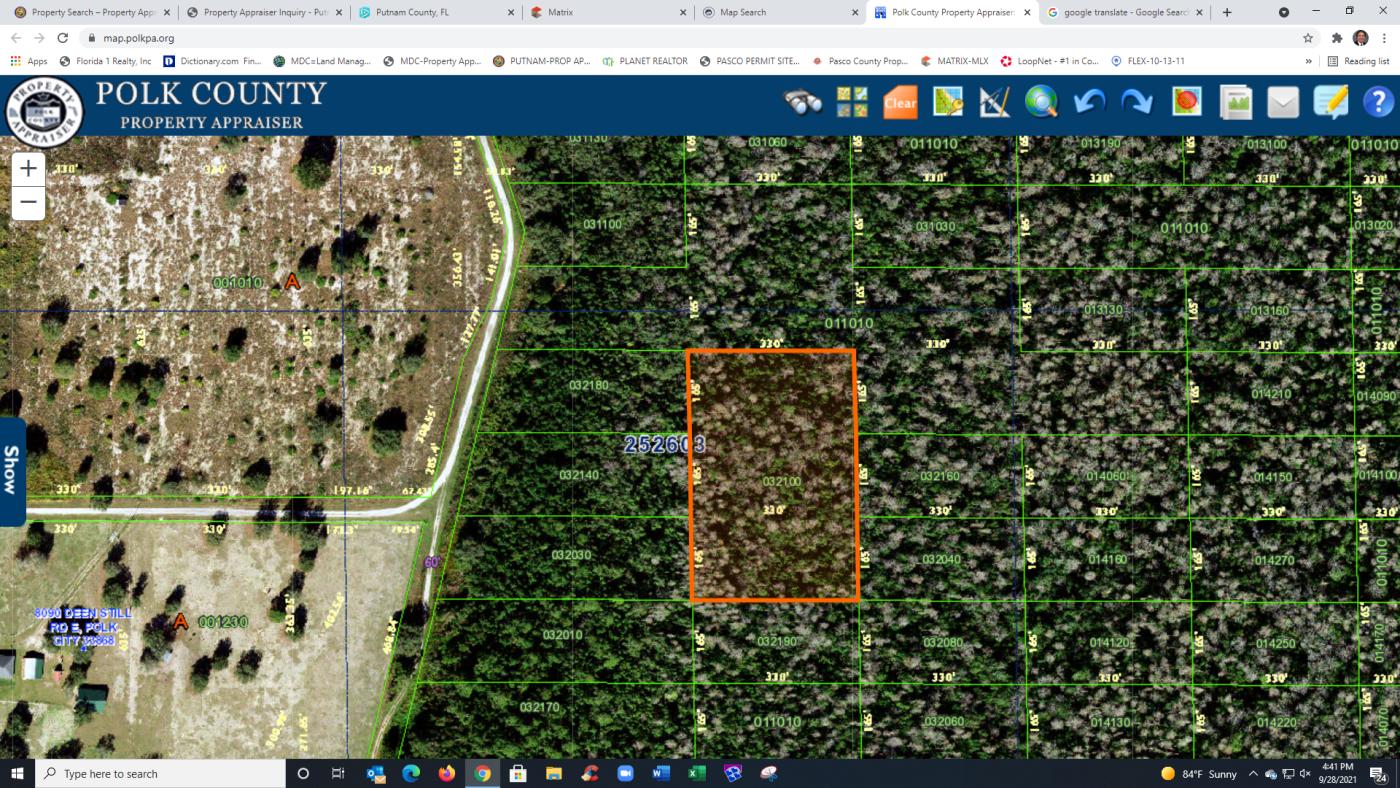
Task: Bookmark this page with the star icon
Action: tap(1308, 38)
